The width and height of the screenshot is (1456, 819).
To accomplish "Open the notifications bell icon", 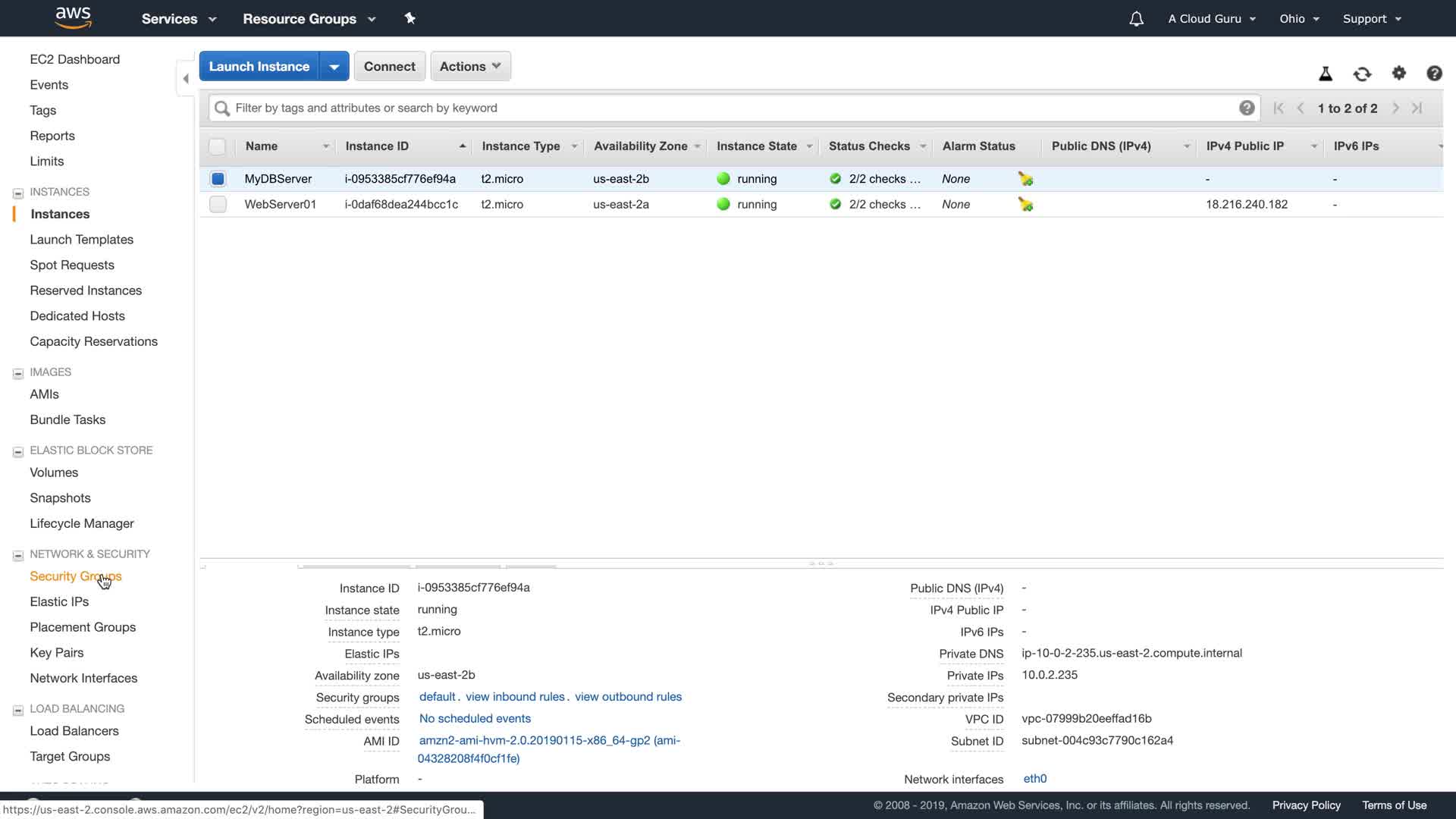I will click(1136, 19).
